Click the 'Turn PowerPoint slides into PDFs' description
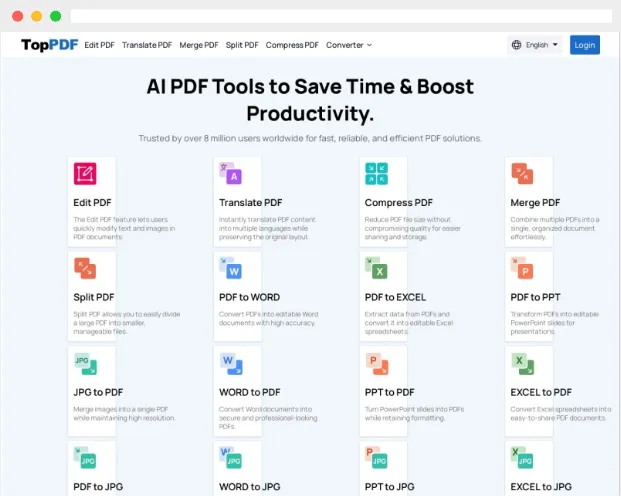The image size is (621, 496). point(414,414)
